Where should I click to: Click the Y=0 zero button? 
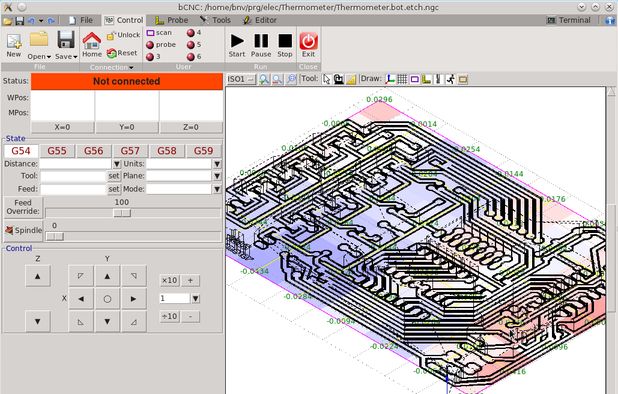(x=127, y=127)
